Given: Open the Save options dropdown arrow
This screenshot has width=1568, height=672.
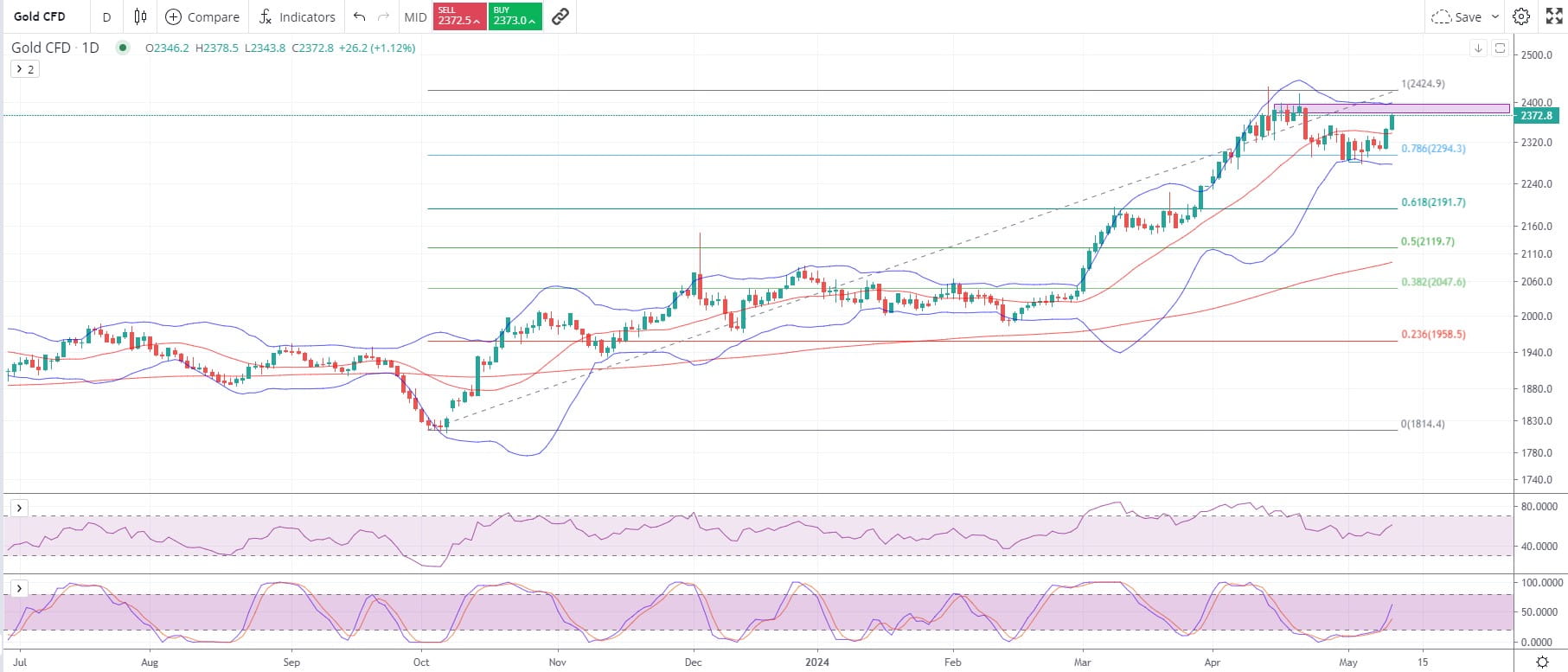Looking at the screenshot, I should click(1496, 16).
